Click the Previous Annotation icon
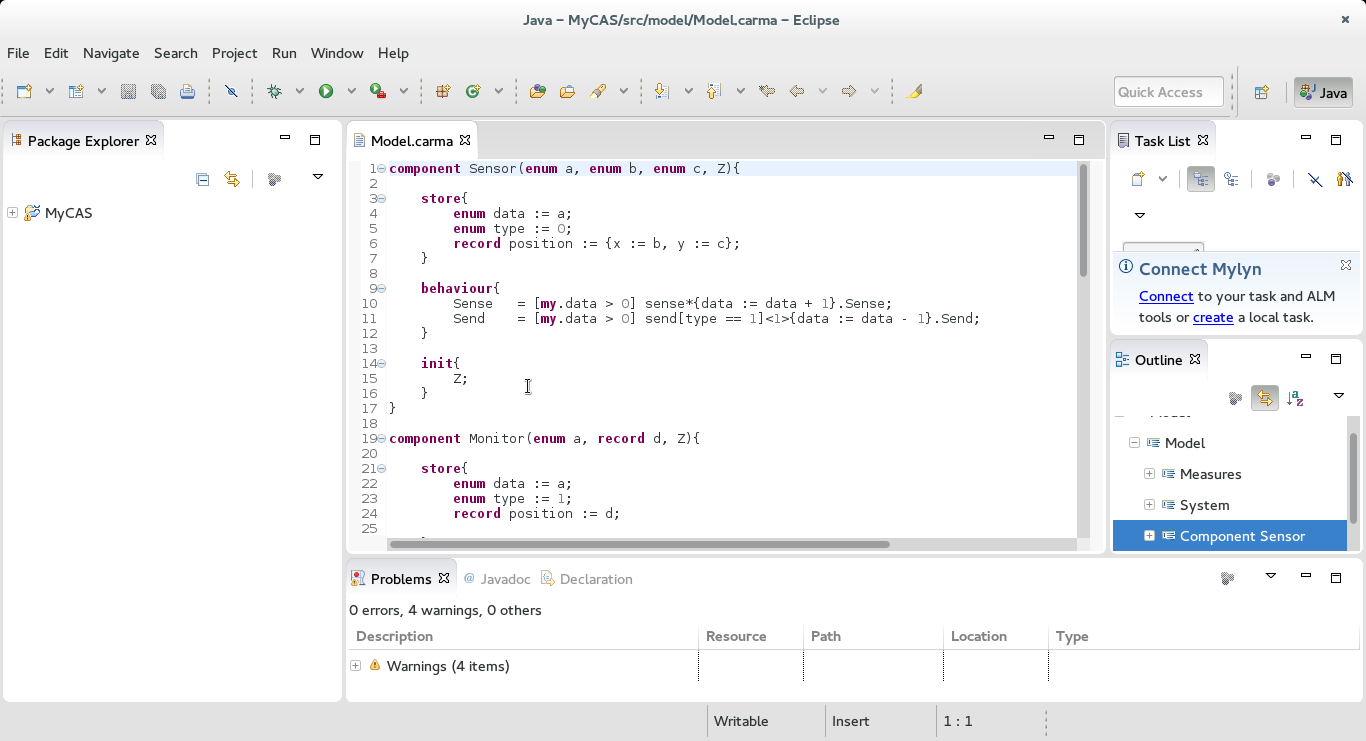This screenshot has height=741, width=1366. pyautogui.click(x=713, y=91)
